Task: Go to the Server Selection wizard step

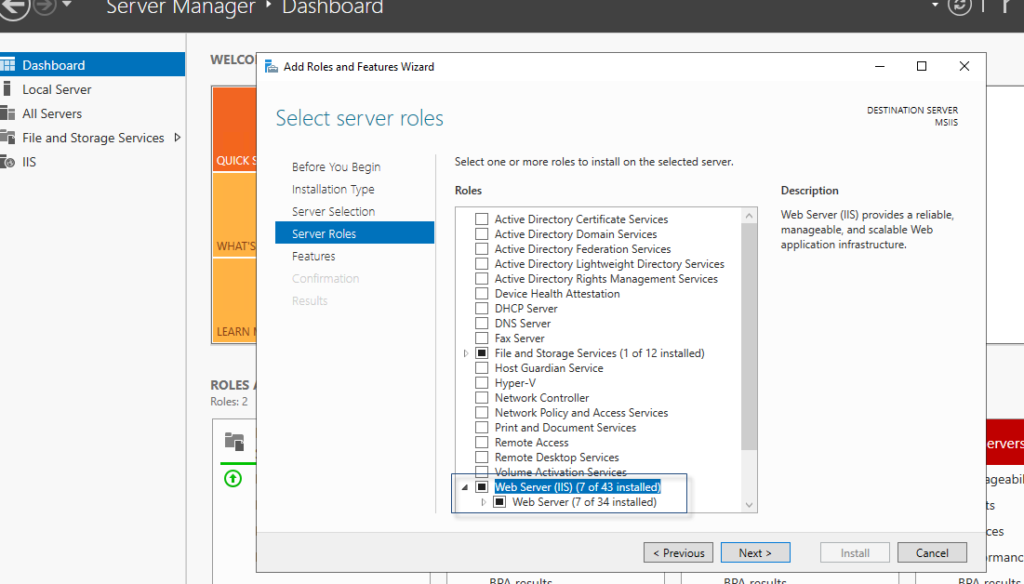Action: point(333,211)
